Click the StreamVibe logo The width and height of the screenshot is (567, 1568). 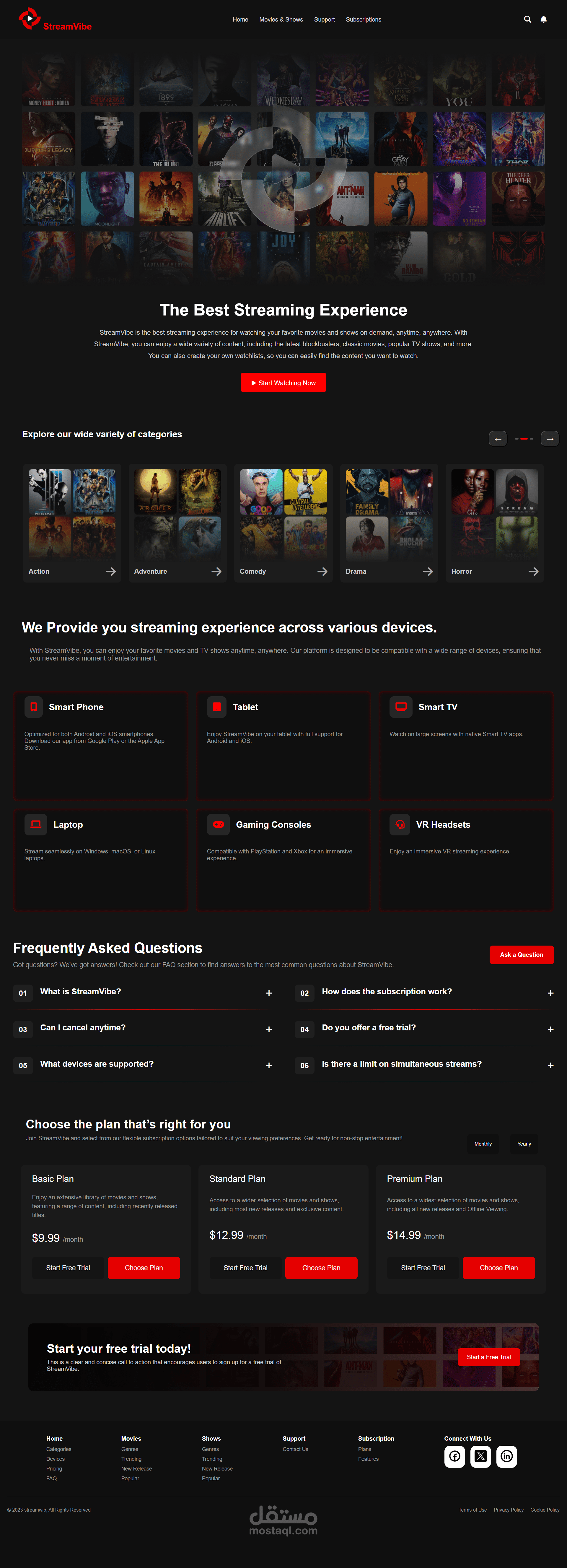pos(55,19)
